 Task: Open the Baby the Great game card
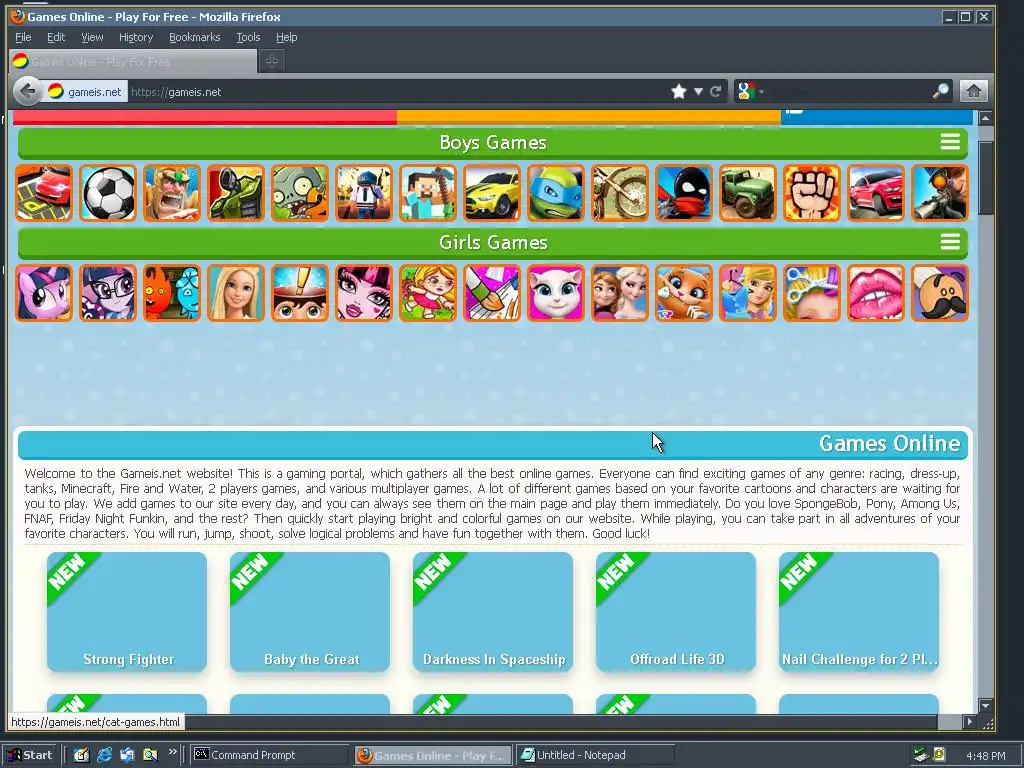(310, 612)
